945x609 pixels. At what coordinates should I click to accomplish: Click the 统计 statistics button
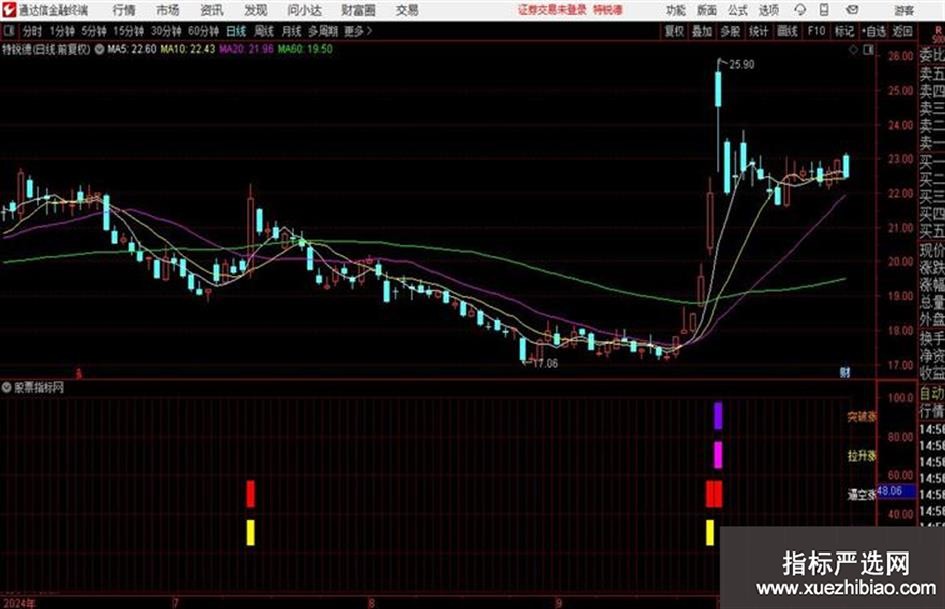tap(758, 31)
